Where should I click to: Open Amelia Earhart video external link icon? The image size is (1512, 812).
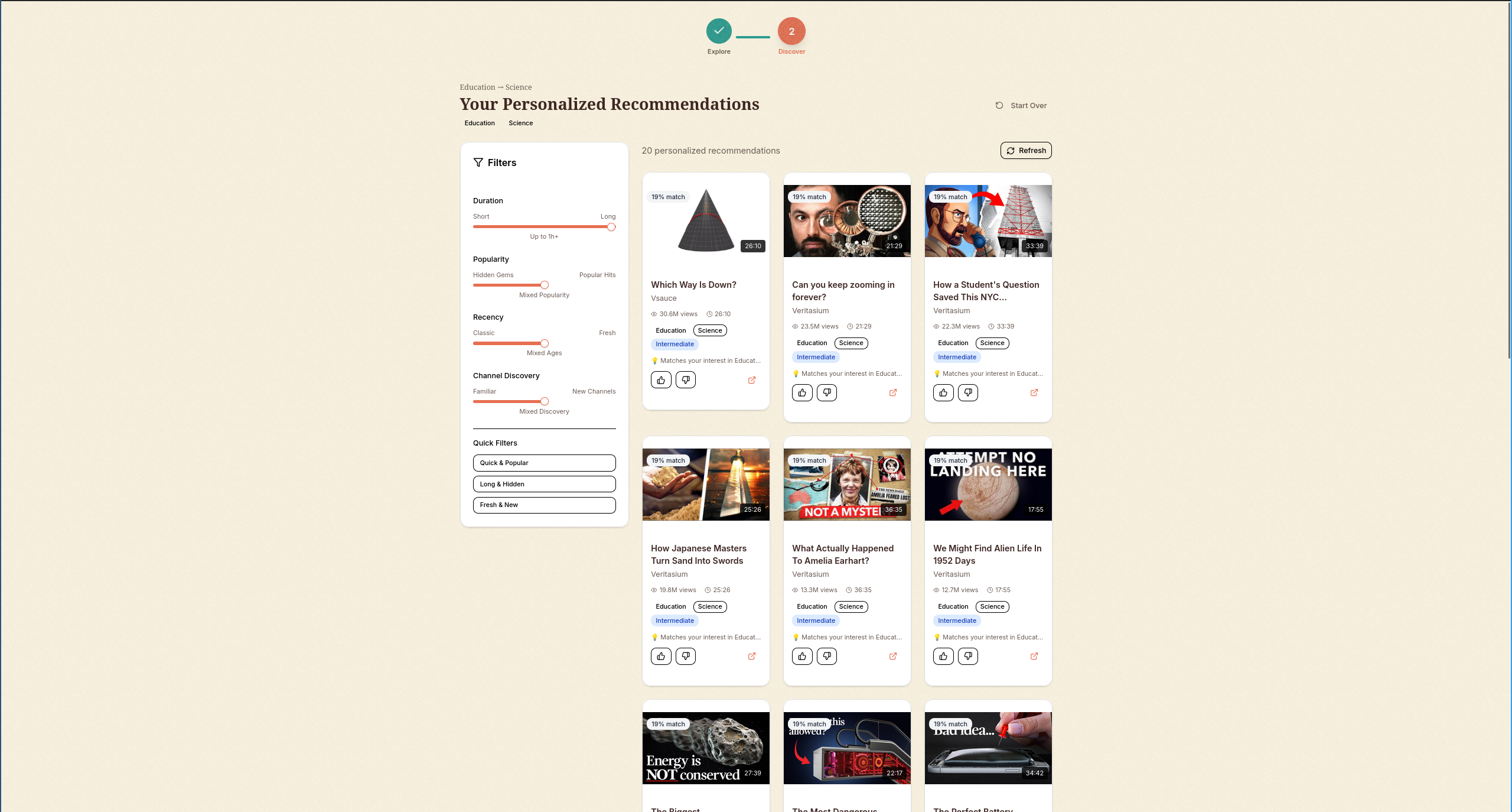893,657
